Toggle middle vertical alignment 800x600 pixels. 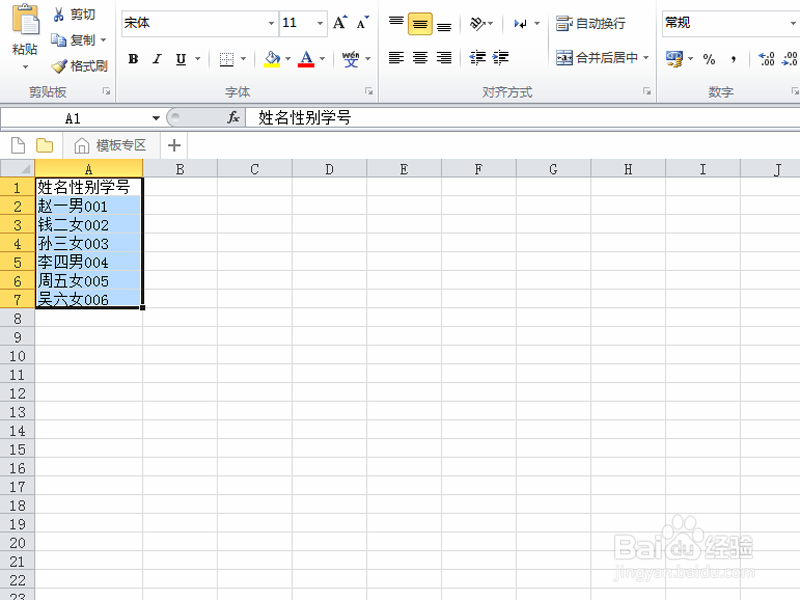[x=420, y=23]
